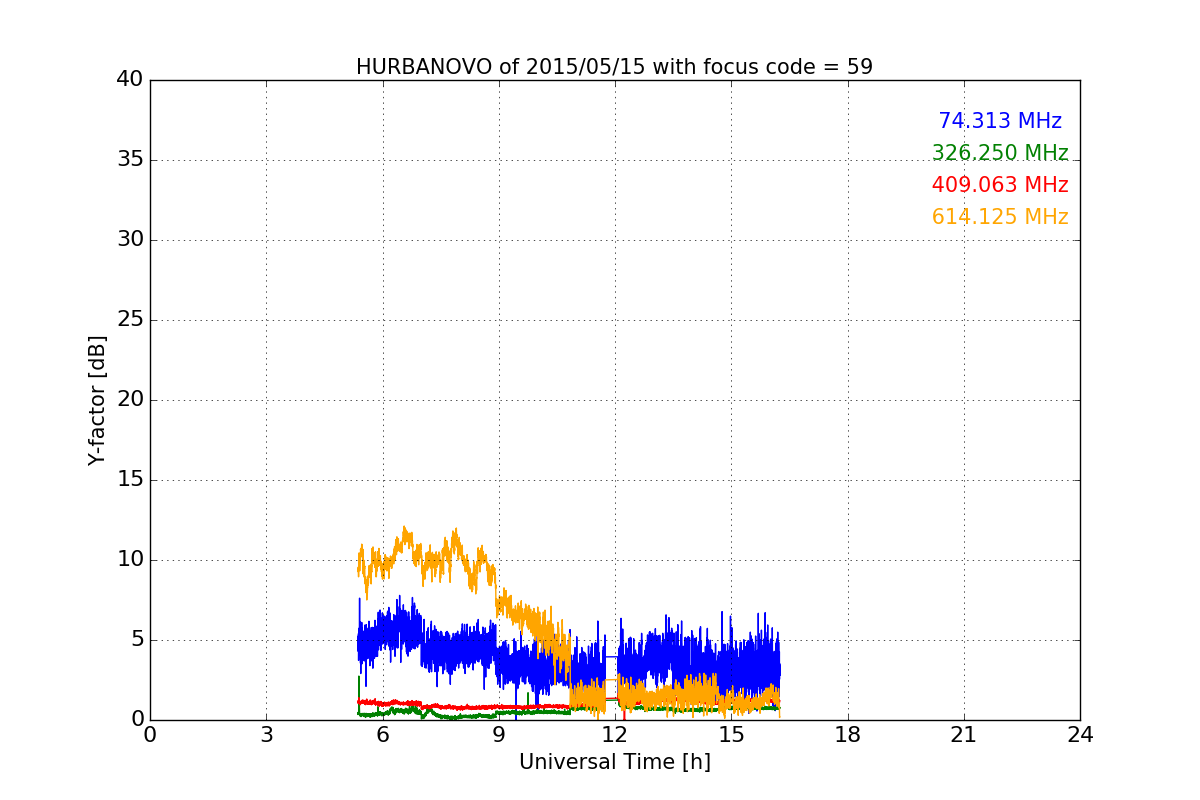Click the x-axis tick label 9
This screenshot has width=1200, height=800.
point(498,734)
